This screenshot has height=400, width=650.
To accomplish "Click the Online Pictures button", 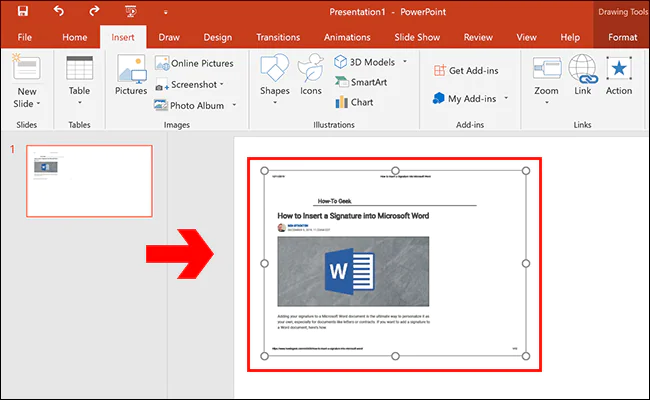I will (x=195, y=63).
